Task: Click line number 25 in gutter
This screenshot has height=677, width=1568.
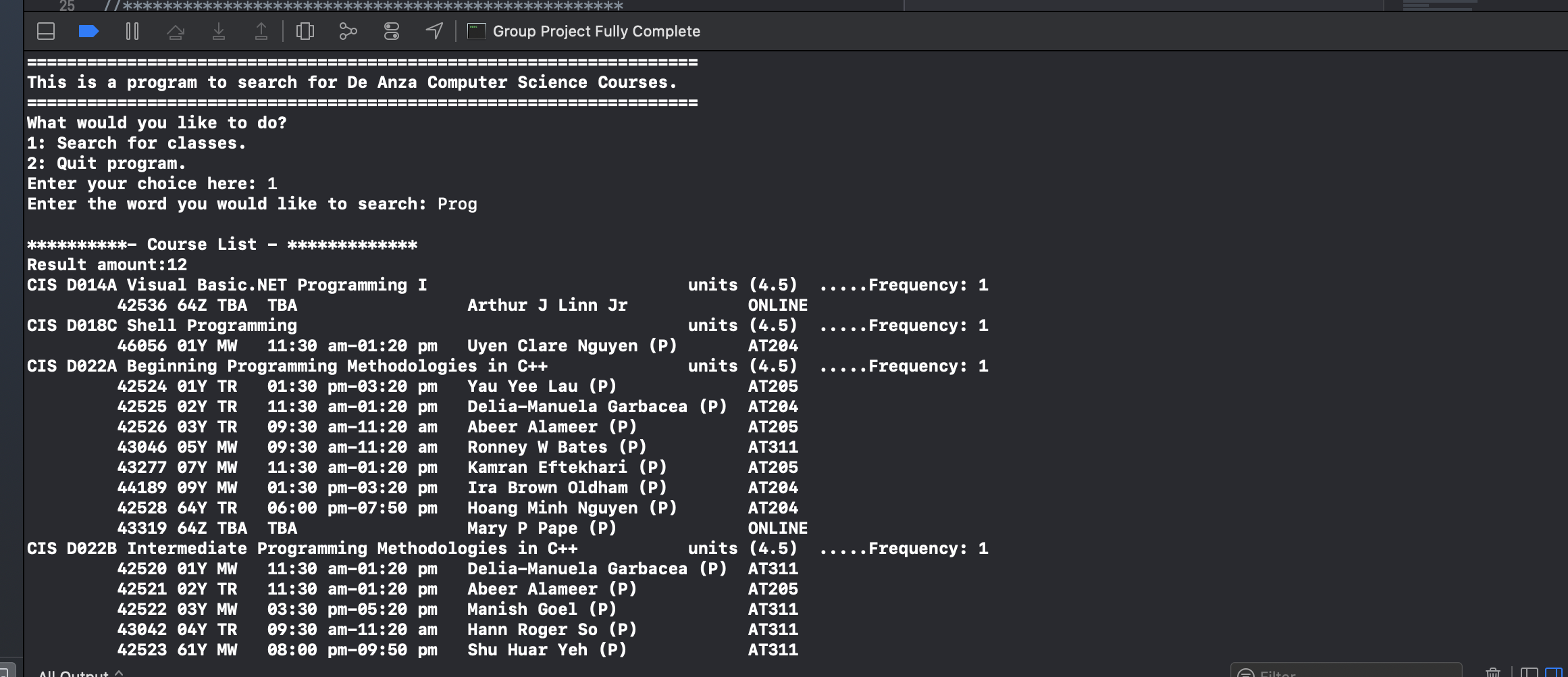Action: click(x=67, y=6)
